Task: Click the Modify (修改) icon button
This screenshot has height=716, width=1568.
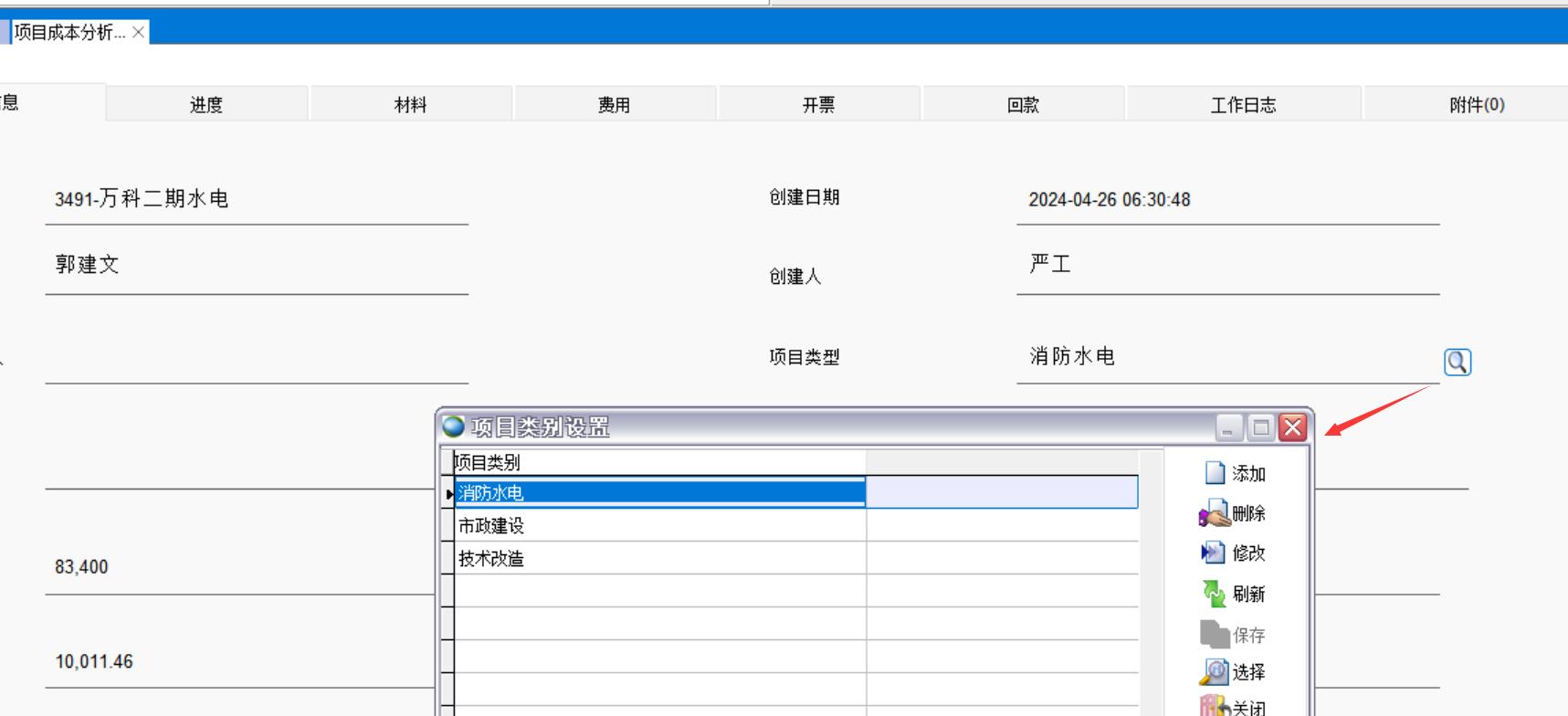Action: pos(1214,553)
